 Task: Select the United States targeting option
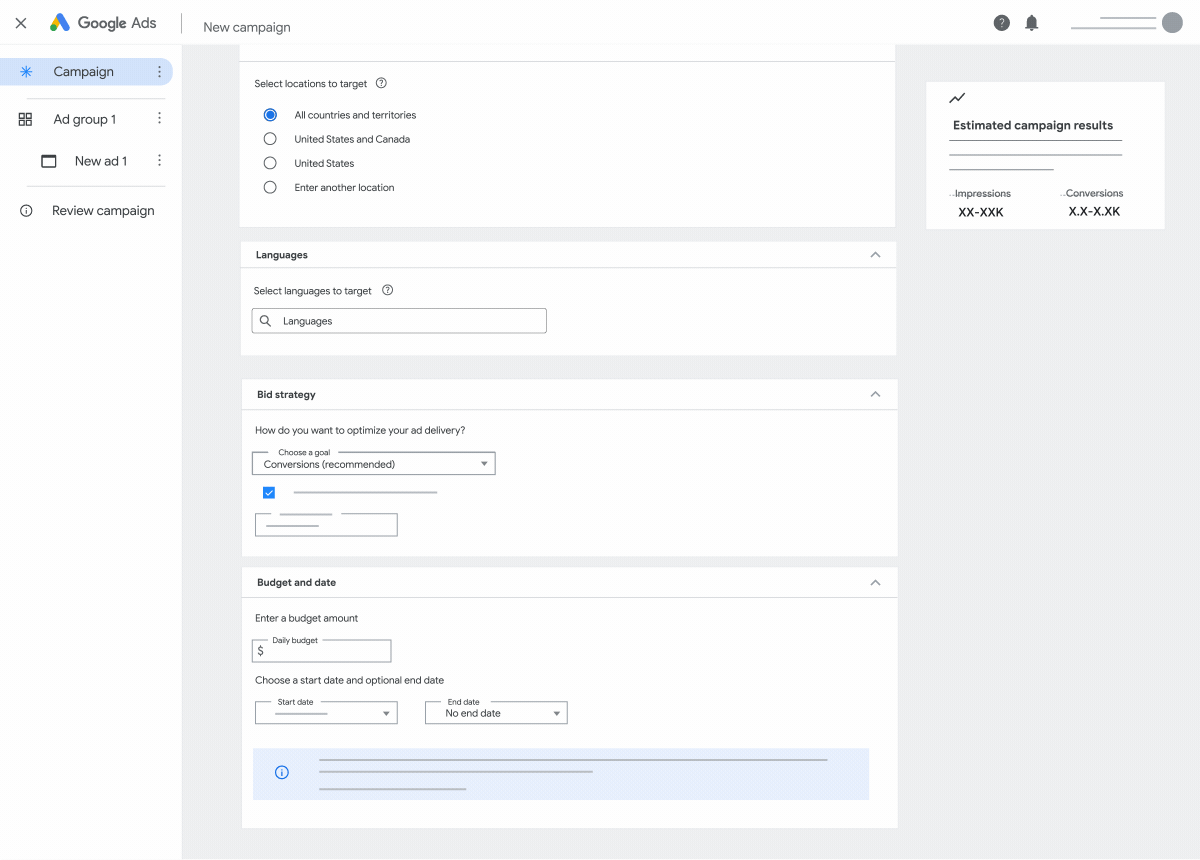[x=269, y=163]
